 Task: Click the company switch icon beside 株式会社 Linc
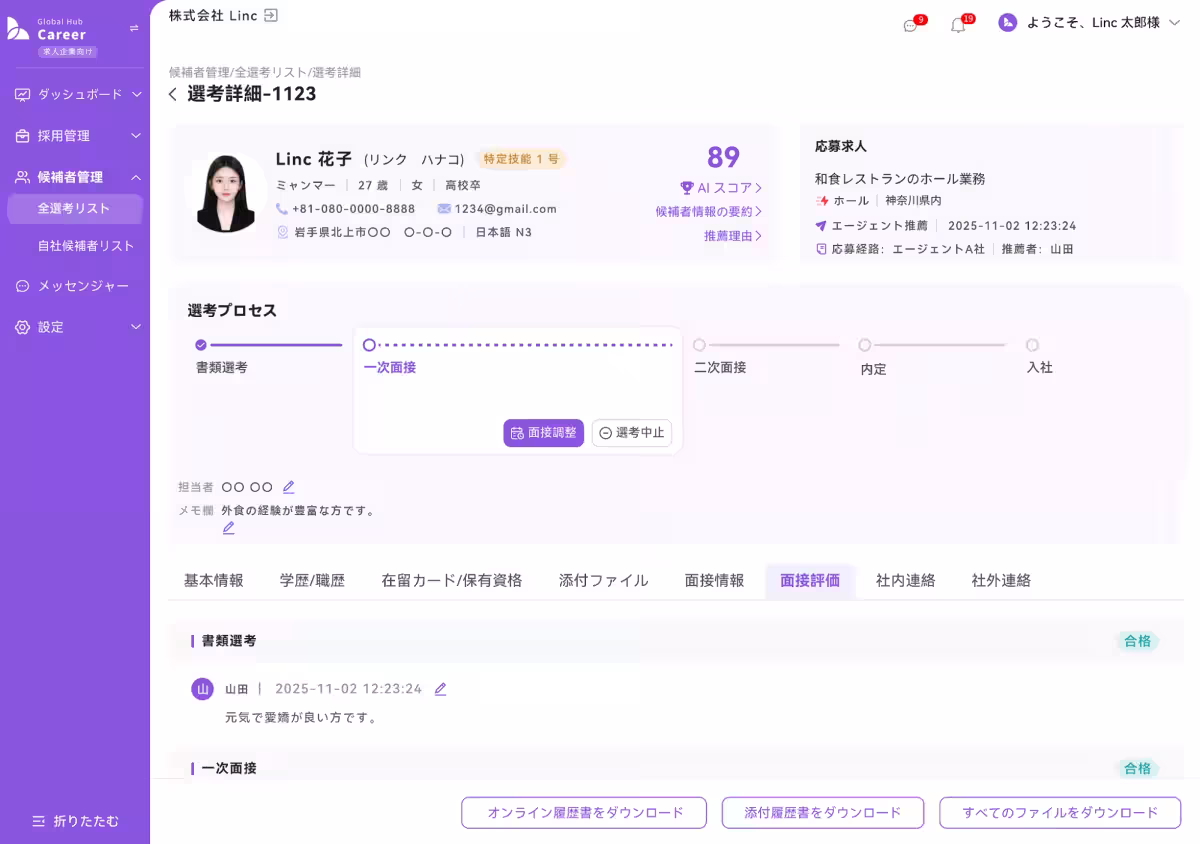[271, 15]
